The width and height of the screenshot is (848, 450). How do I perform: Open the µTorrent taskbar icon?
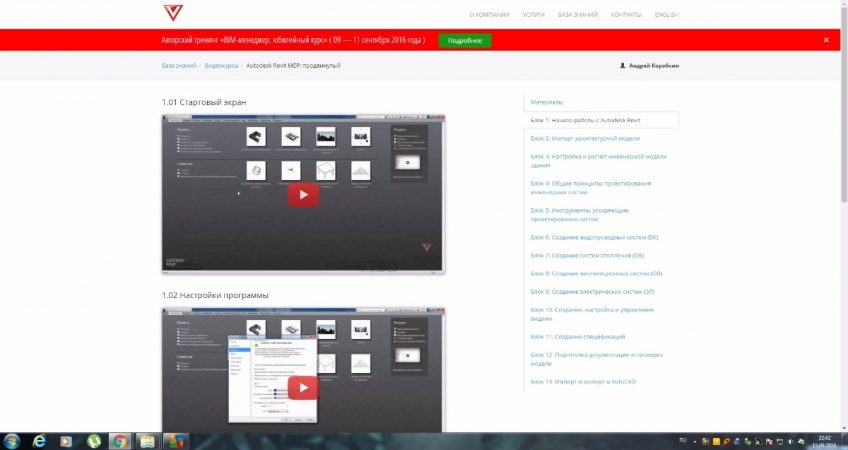click(x=93, y=440)
